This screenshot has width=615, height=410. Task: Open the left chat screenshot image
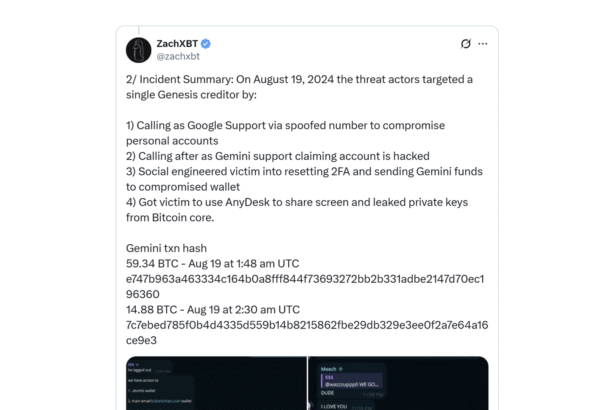(215, 383)
